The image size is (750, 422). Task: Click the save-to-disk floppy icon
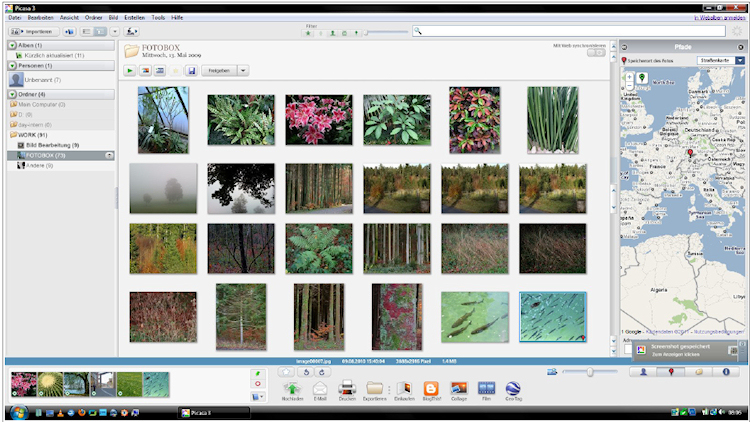(x=191, y=71)
